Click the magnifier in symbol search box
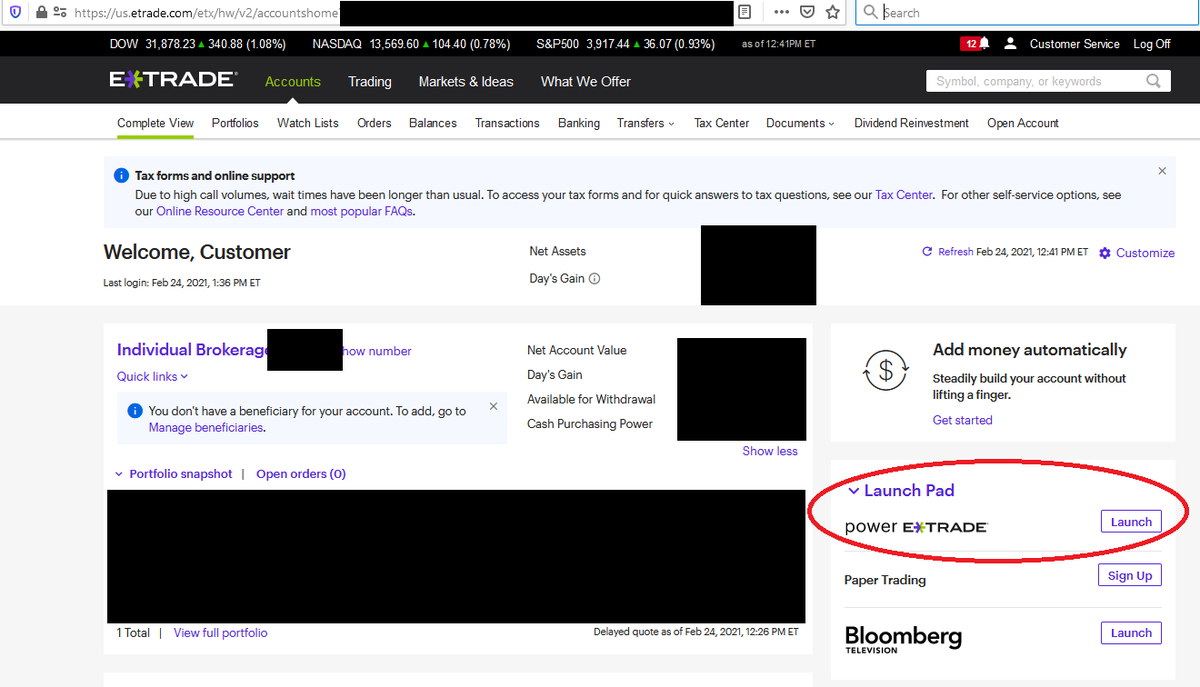 pos(1153,81)
